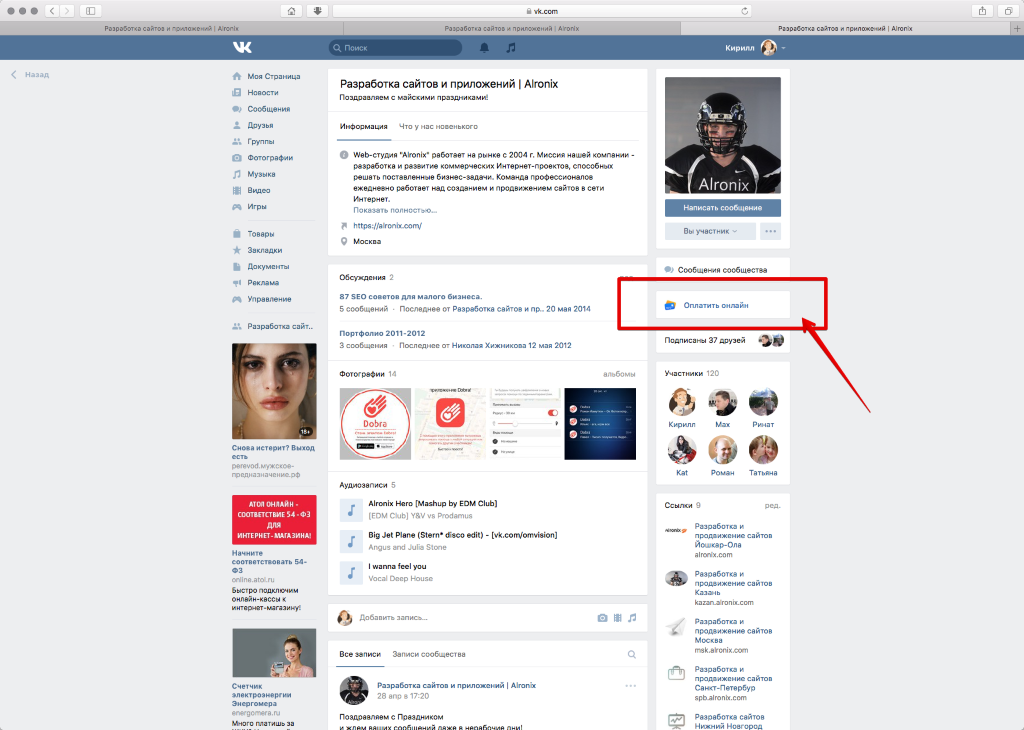The image size is (1024, 730).
Task: Open Участники 120 heading
Action: [x=692, y=373]
